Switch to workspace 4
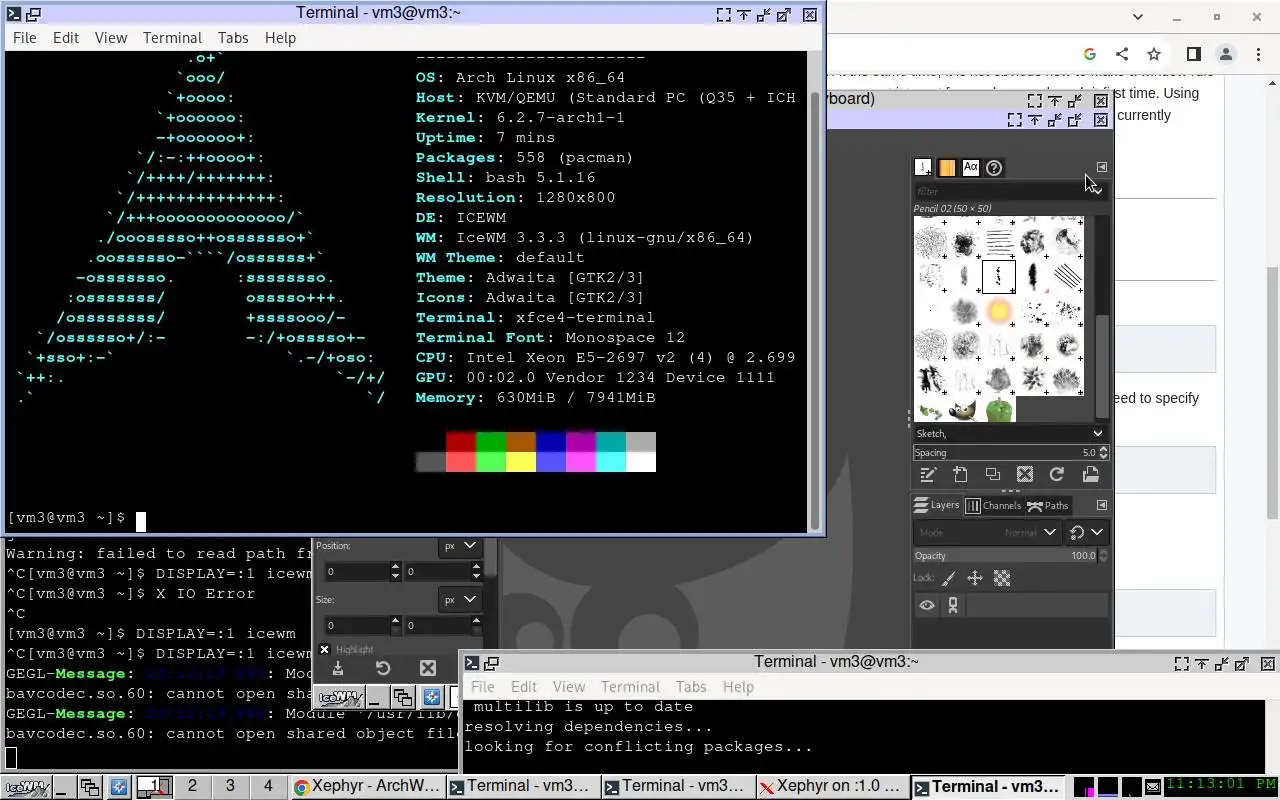 coord(268,786)
